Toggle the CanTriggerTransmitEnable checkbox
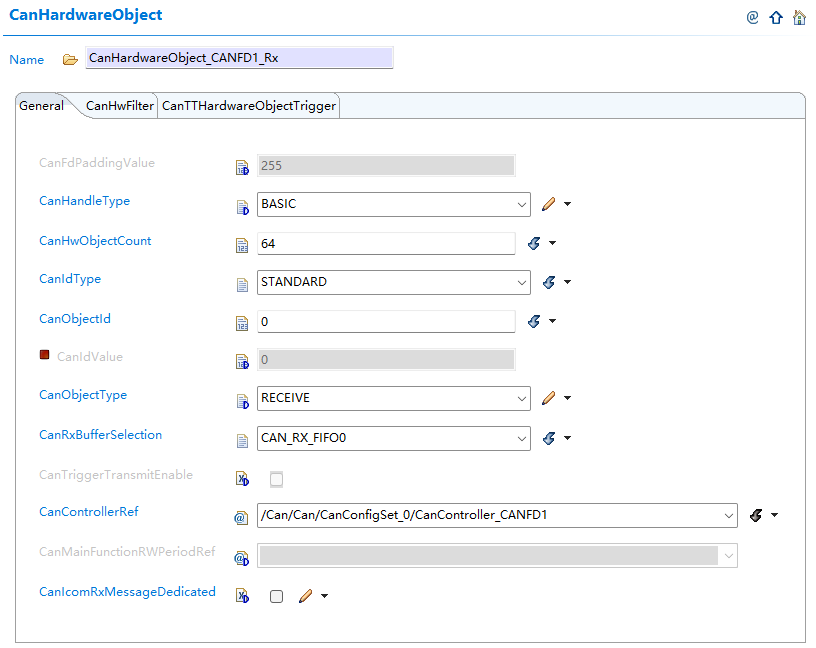This screenshot has height=648, width=816. (x=276, y=479)
